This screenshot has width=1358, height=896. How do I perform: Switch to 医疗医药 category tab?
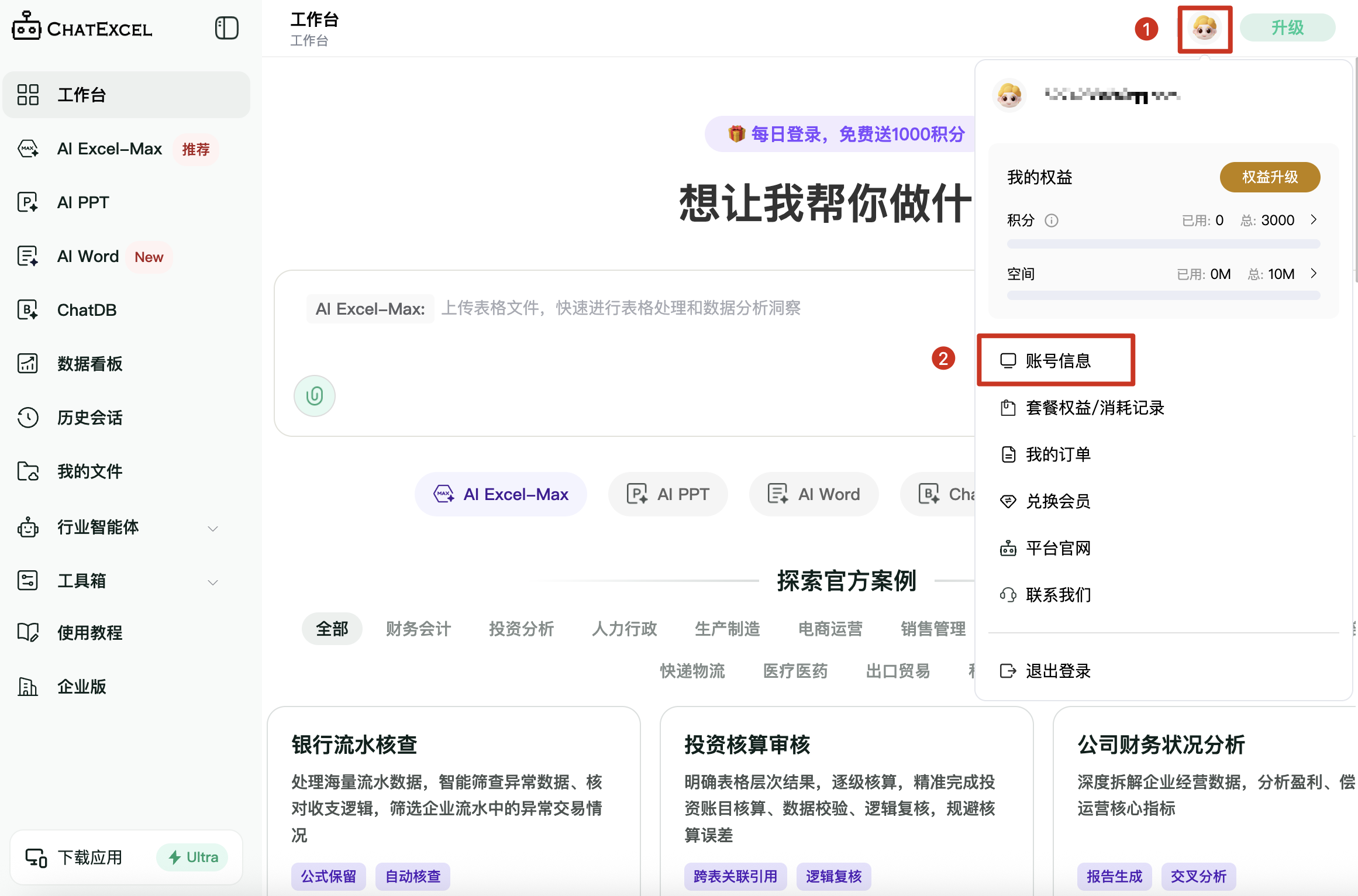click(795, 671)
